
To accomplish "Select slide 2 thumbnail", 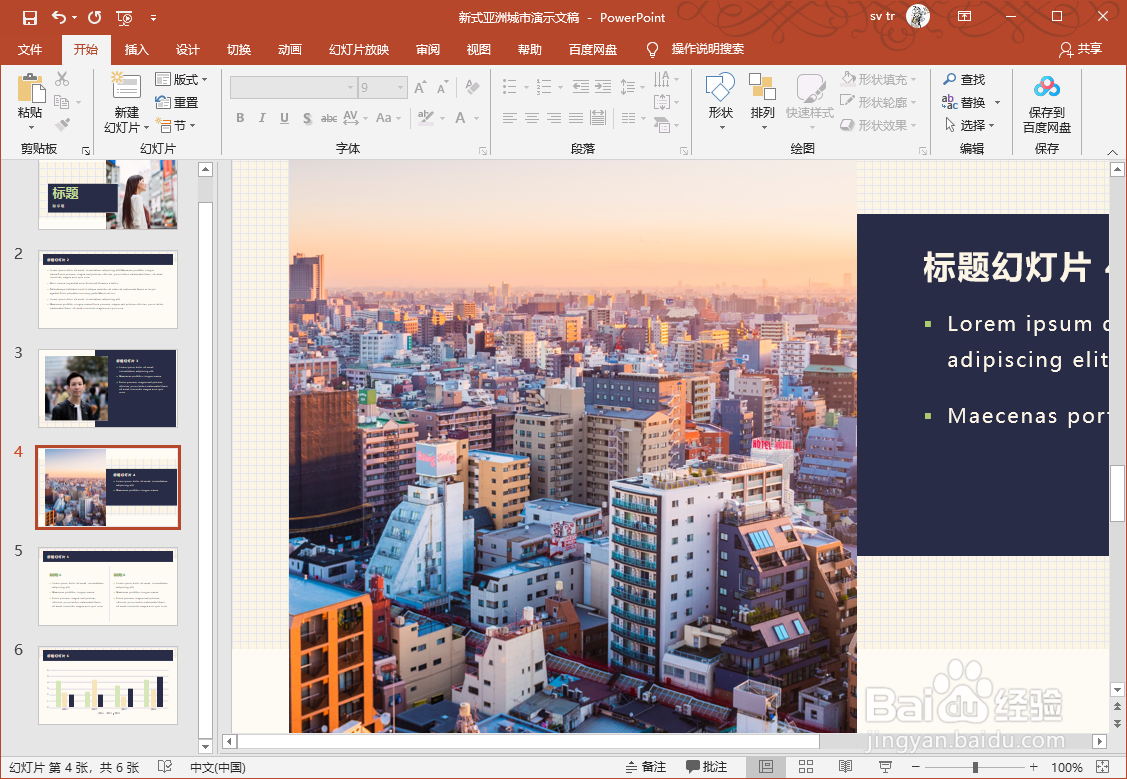I will pos(108,289).
